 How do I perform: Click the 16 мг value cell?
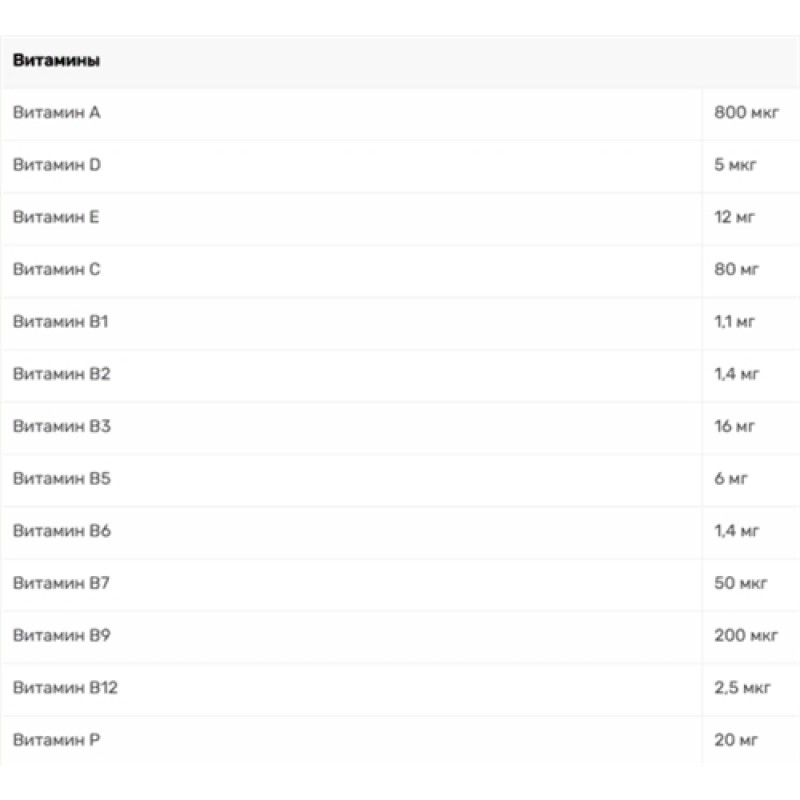(x=735, y=427)
